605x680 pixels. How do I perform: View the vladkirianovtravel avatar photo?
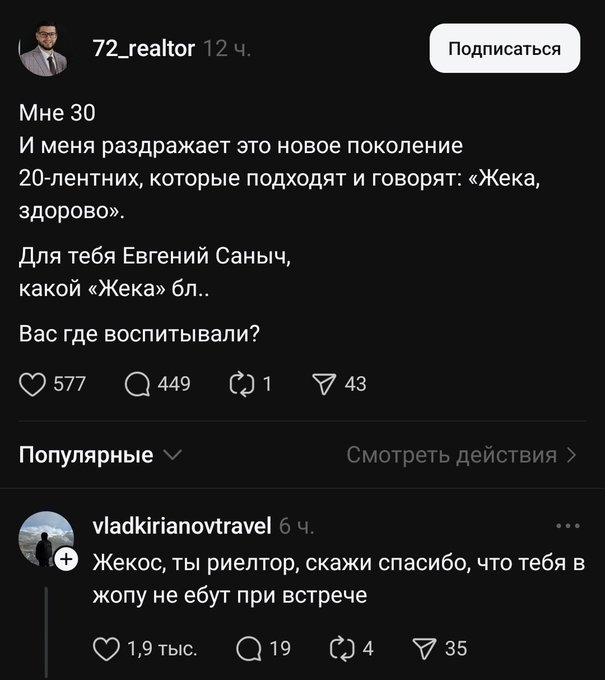point(44,540)
